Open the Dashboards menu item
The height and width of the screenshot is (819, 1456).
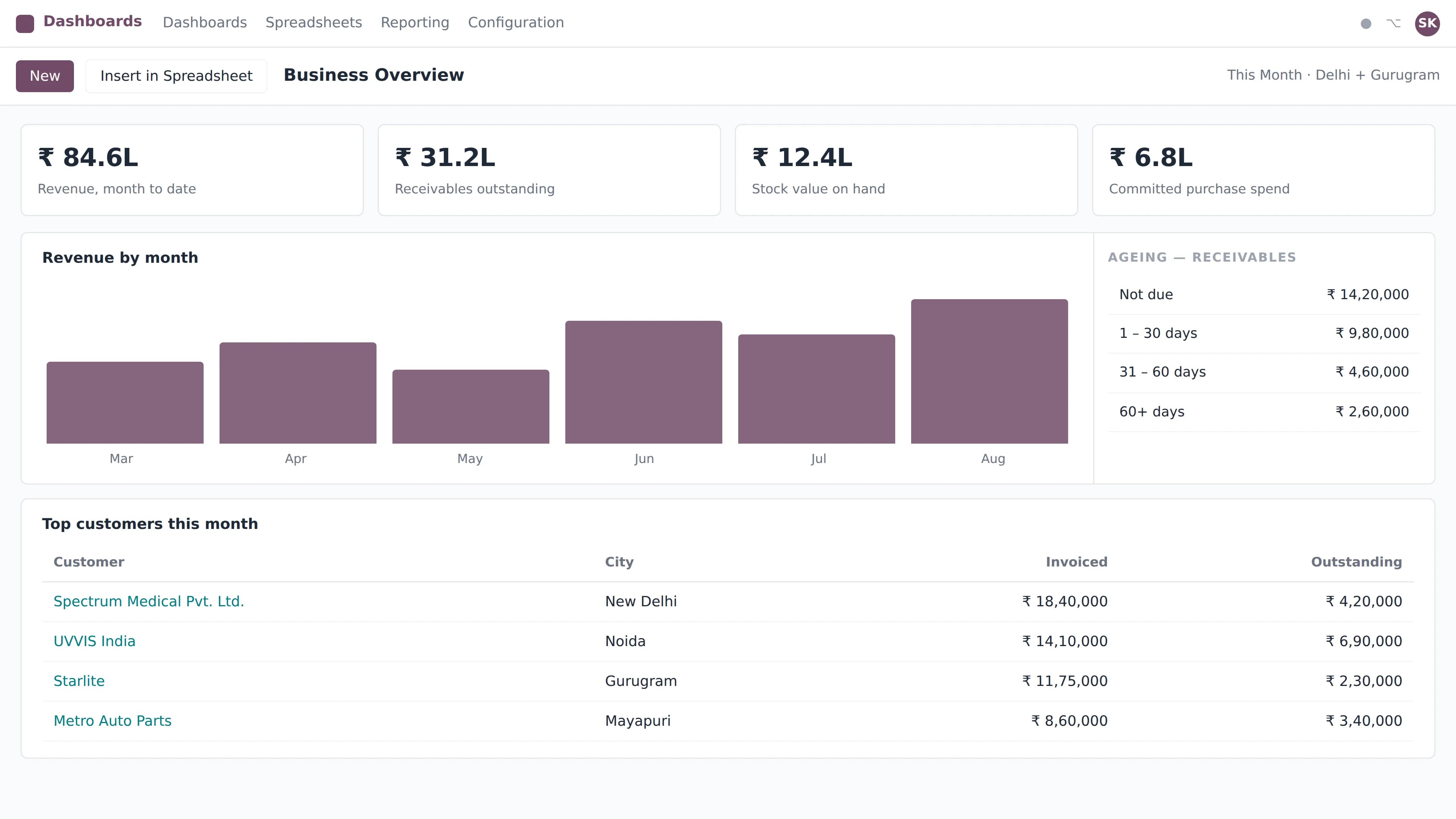(205, 23)
